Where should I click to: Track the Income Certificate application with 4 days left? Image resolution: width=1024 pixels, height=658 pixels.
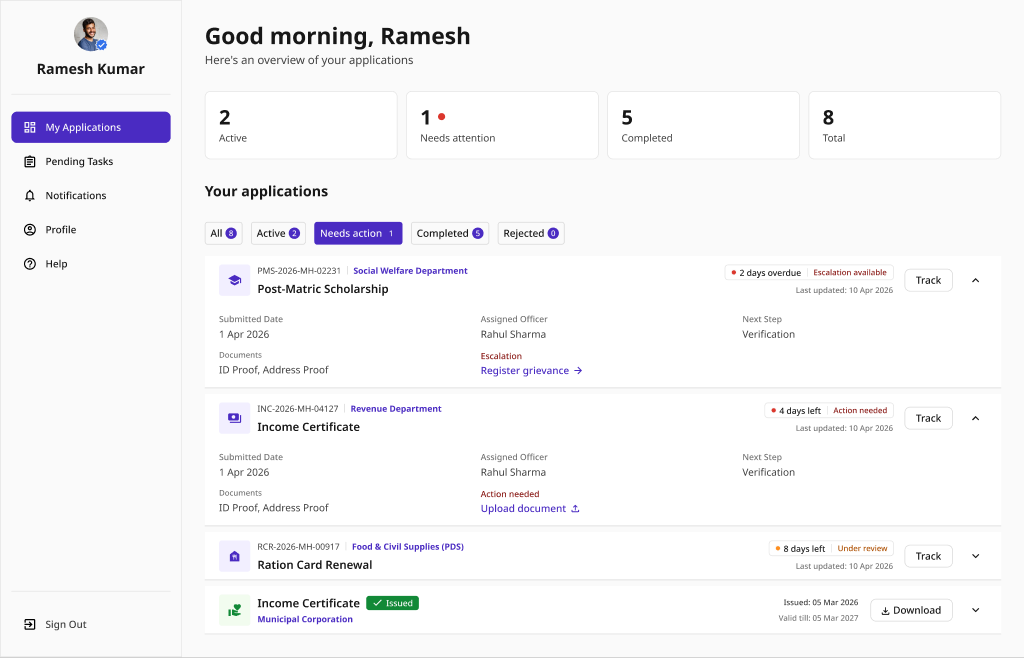point(928,418)
